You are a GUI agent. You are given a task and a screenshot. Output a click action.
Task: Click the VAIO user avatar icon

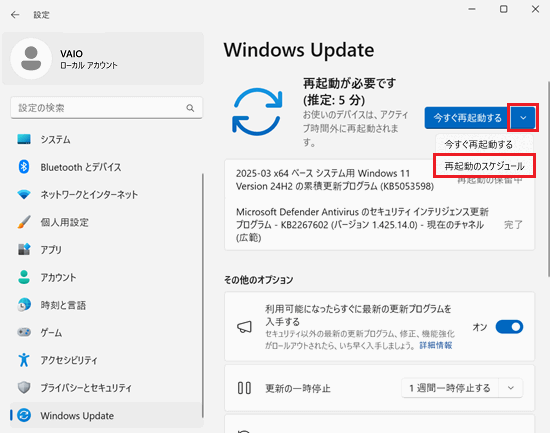31,59
